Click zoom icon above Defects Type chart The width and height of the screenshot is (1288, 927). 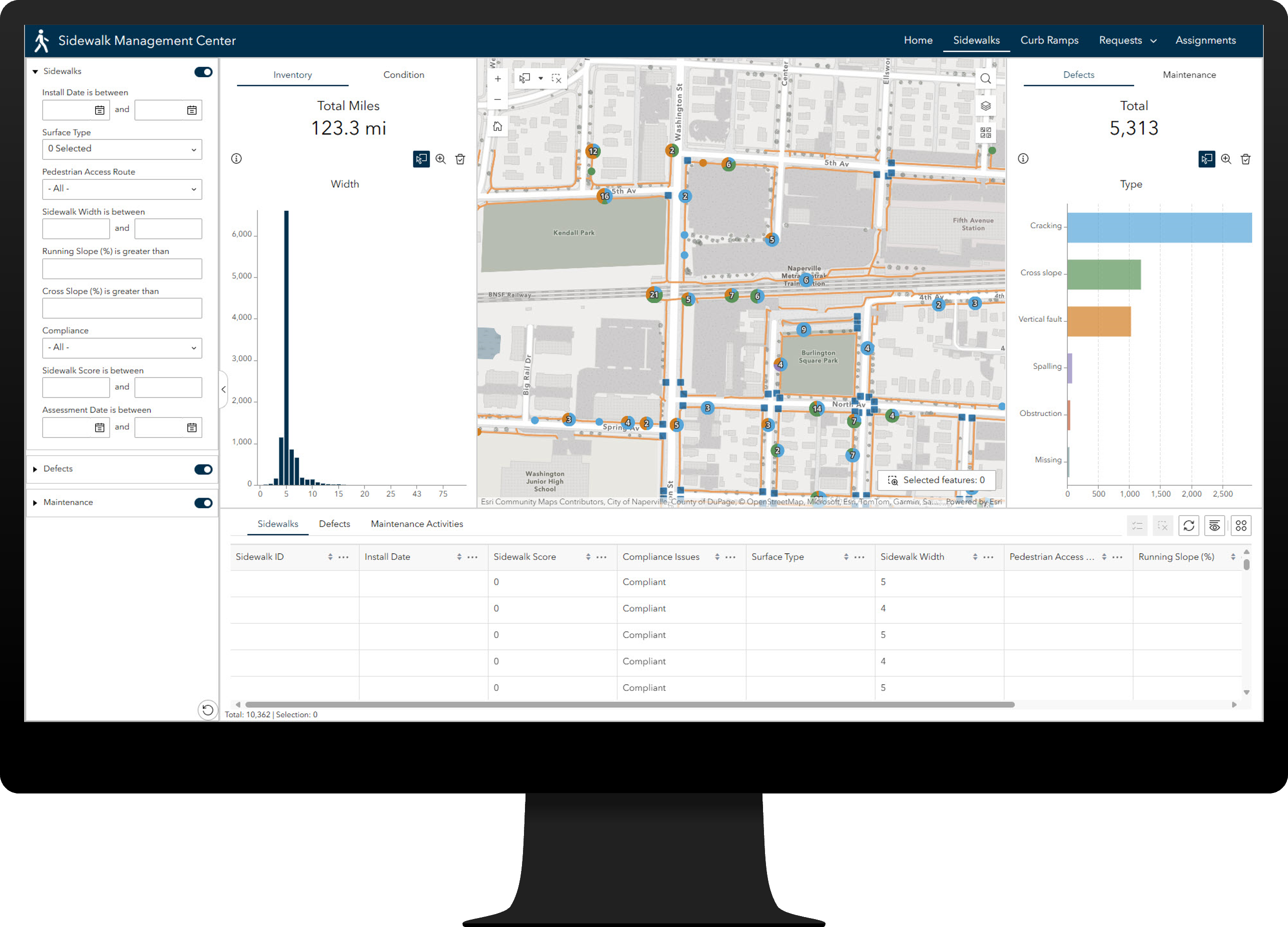1226,159
